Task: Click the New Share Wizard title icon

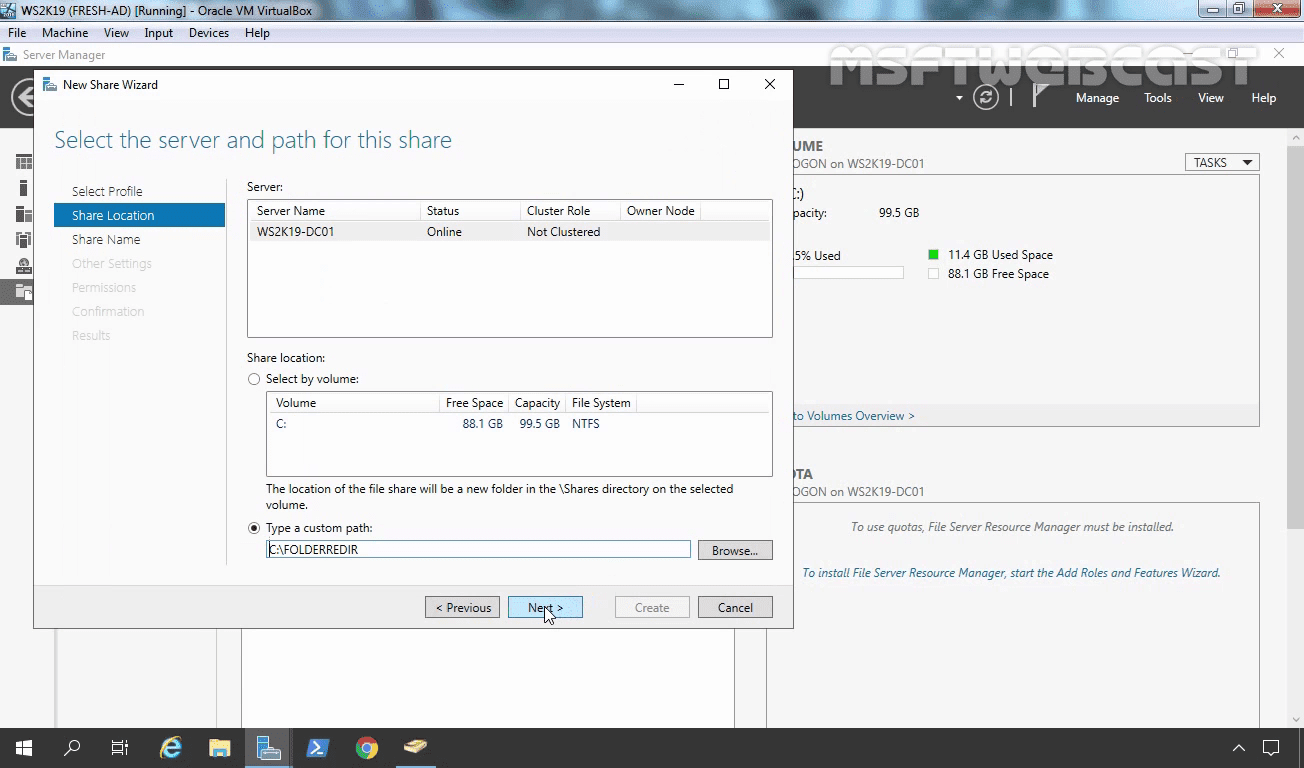Action: (49, 85)
